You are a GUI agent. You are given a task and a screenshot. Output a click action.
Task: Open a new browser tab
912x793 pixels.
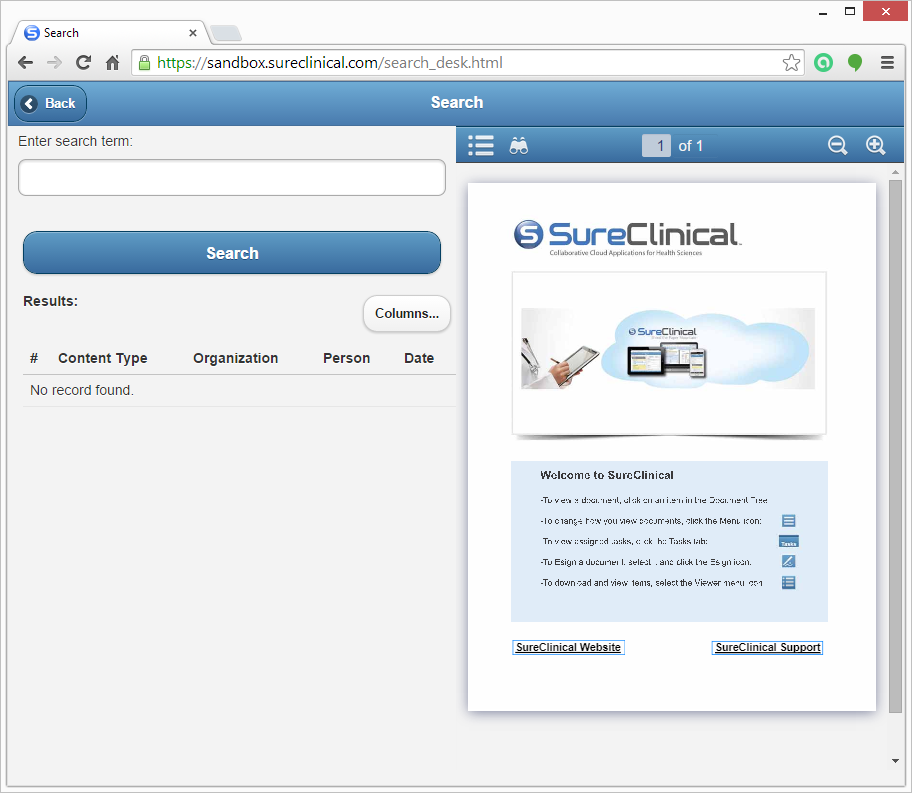pyautogui.click(x=226, y=33)
